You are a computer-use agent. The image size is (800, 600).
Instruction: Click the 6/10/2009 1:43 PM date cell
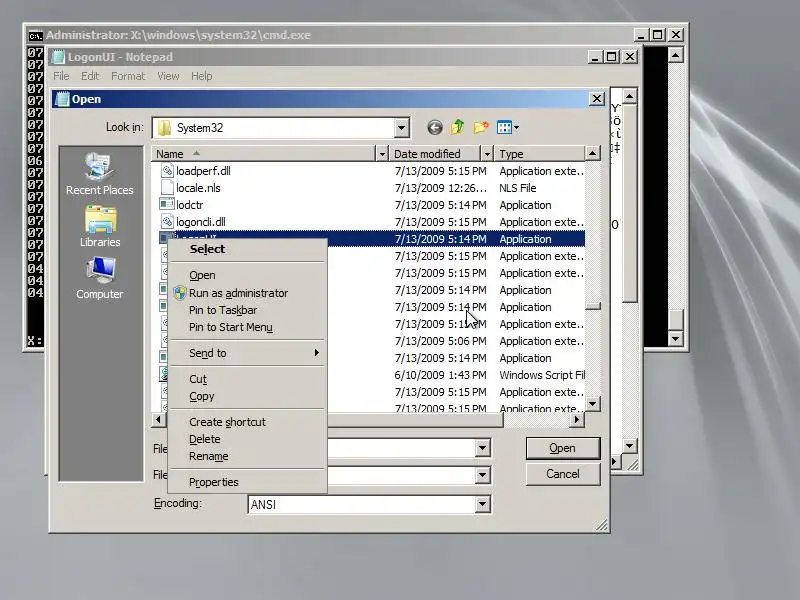(440, 375)
